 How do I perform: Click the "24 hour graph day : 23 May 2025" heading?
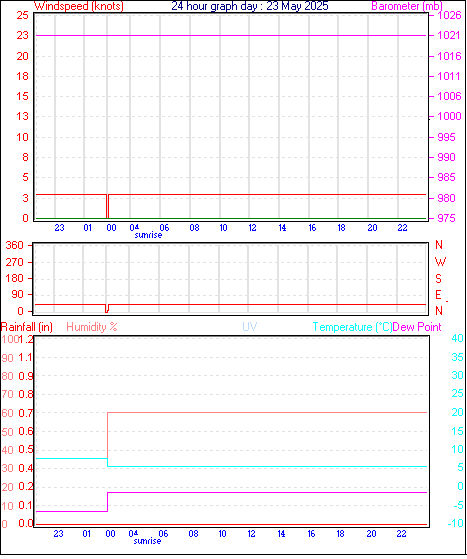[250, 6]
